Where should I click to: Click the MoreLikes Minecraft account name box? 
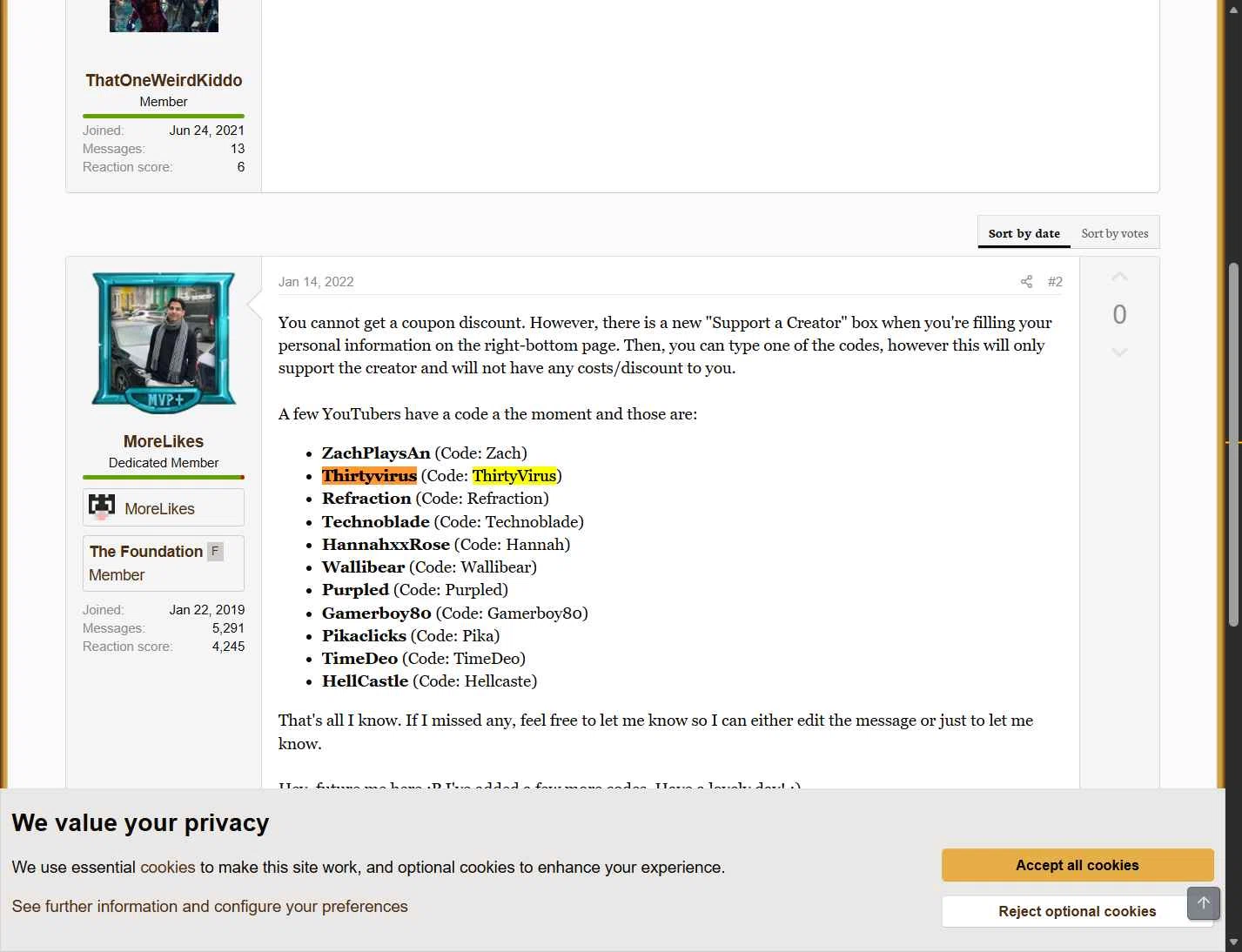[164, 508]
